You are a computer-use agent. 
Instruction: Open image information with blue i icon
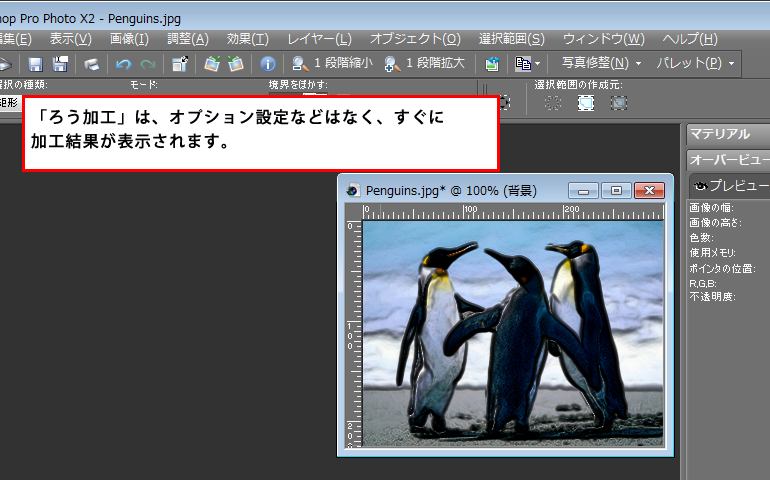268,64
